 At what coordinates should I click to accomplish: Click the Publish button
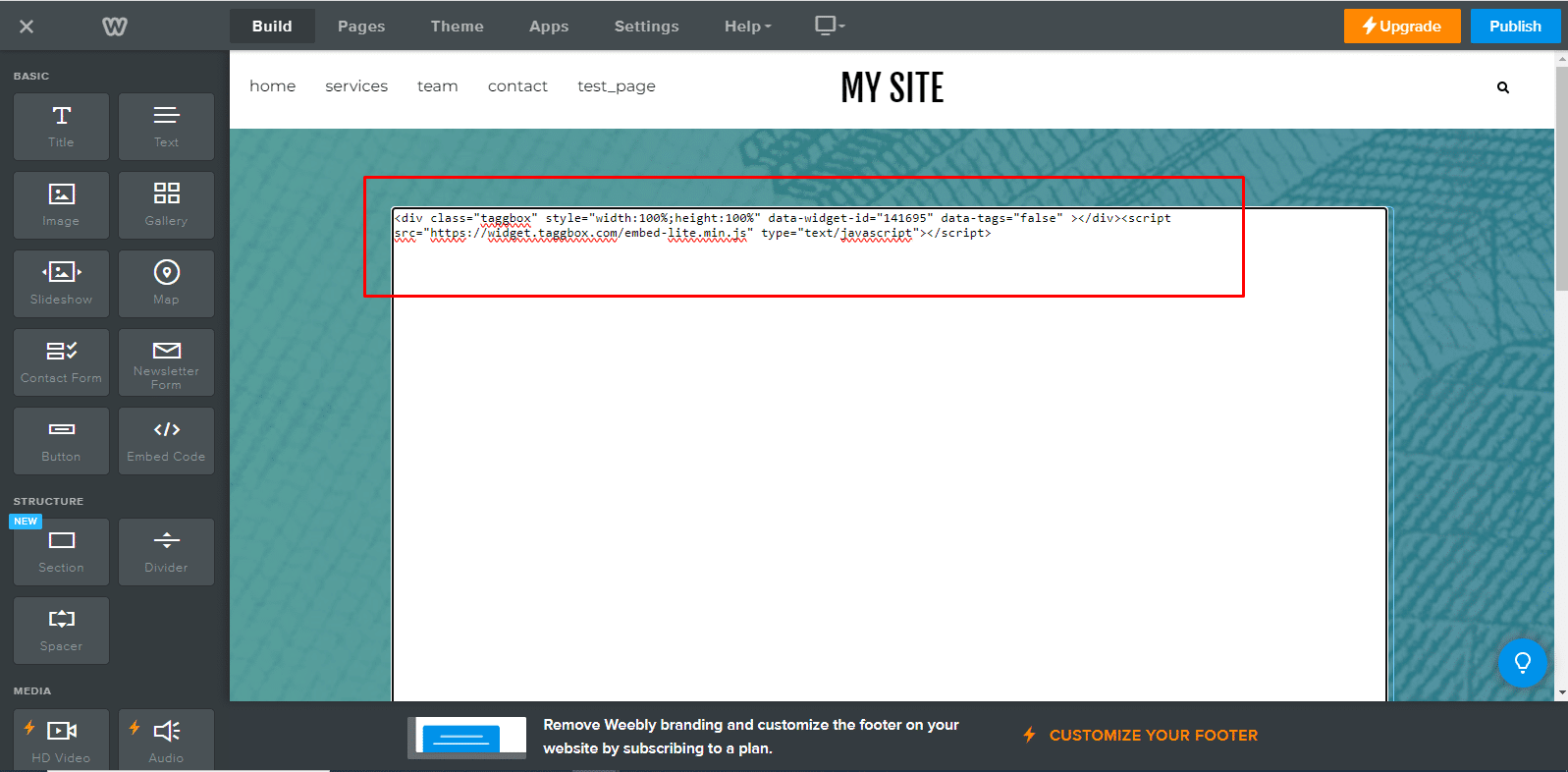coord(1514,27)
